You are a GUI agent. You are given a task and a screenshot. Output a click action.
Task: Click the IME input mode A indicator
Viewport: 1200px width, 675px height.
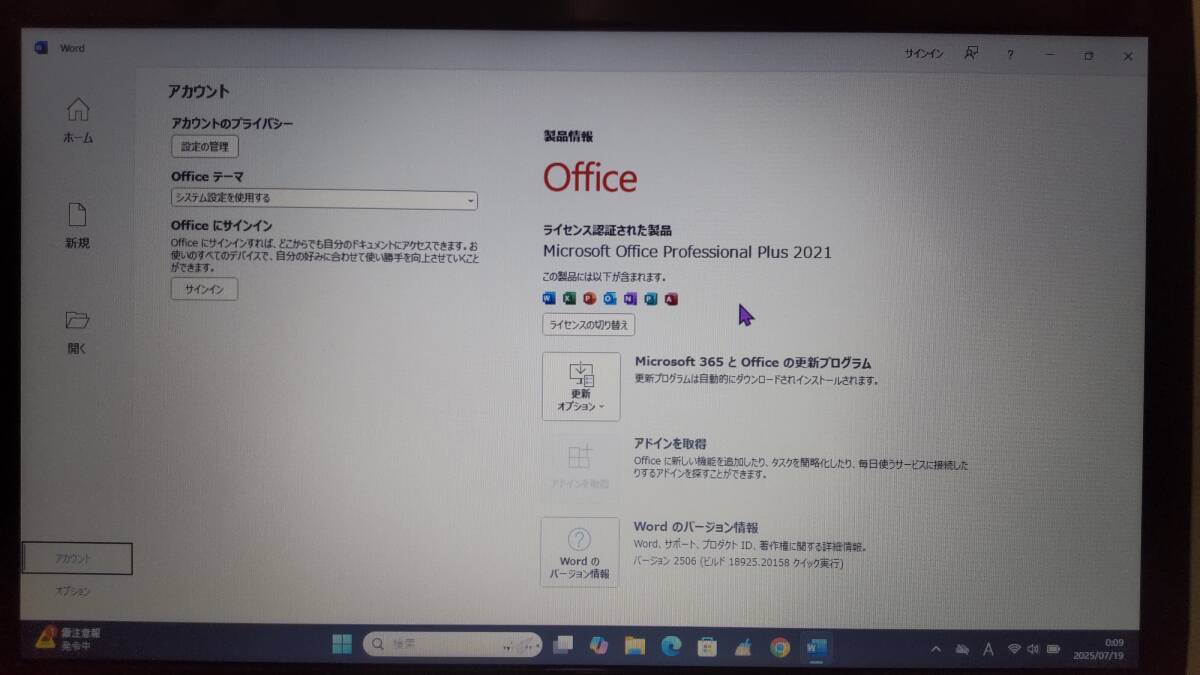[988, 649]
